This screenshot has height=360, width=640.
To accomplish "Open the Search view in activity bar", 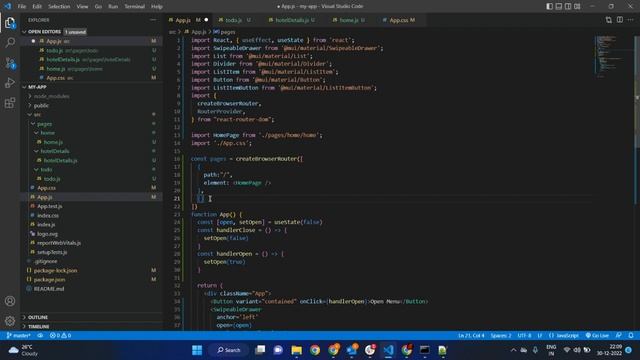I will 10,42.
